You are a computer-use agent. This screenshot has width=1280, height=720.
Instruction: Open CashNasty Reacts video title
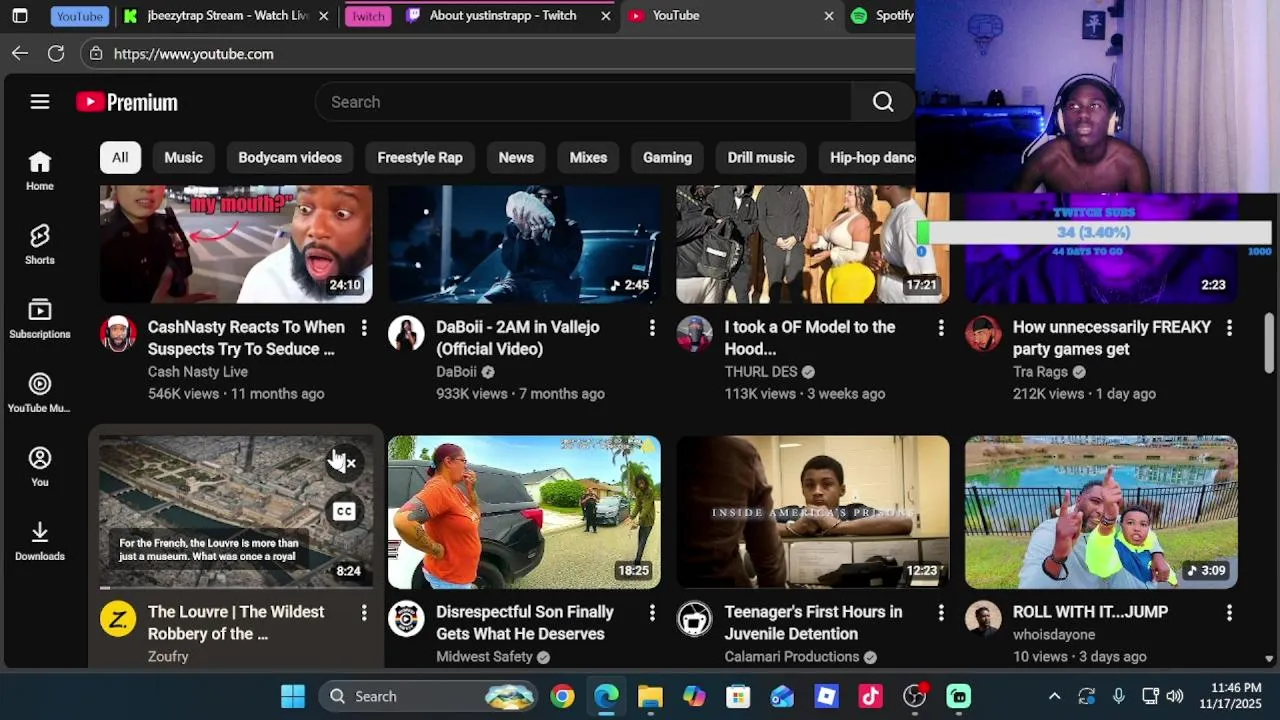tap(246, 338)
